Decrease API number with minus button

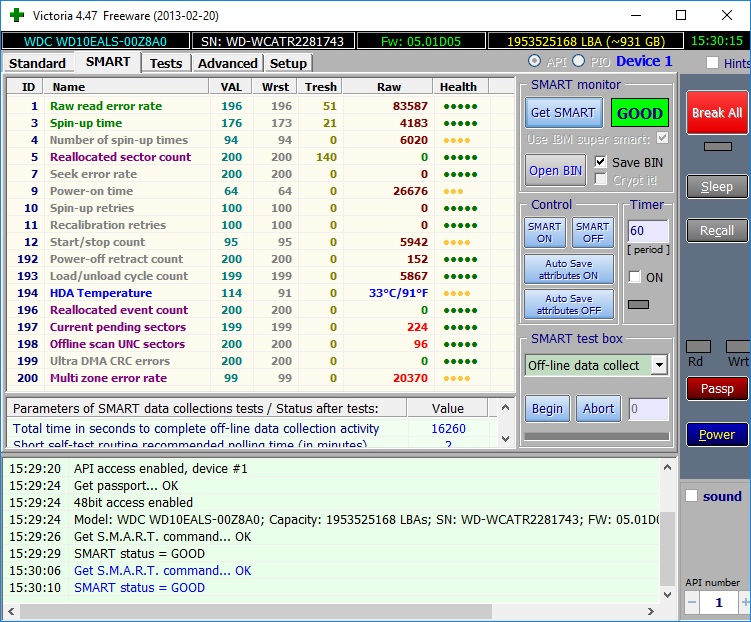[x=692, y=602]
